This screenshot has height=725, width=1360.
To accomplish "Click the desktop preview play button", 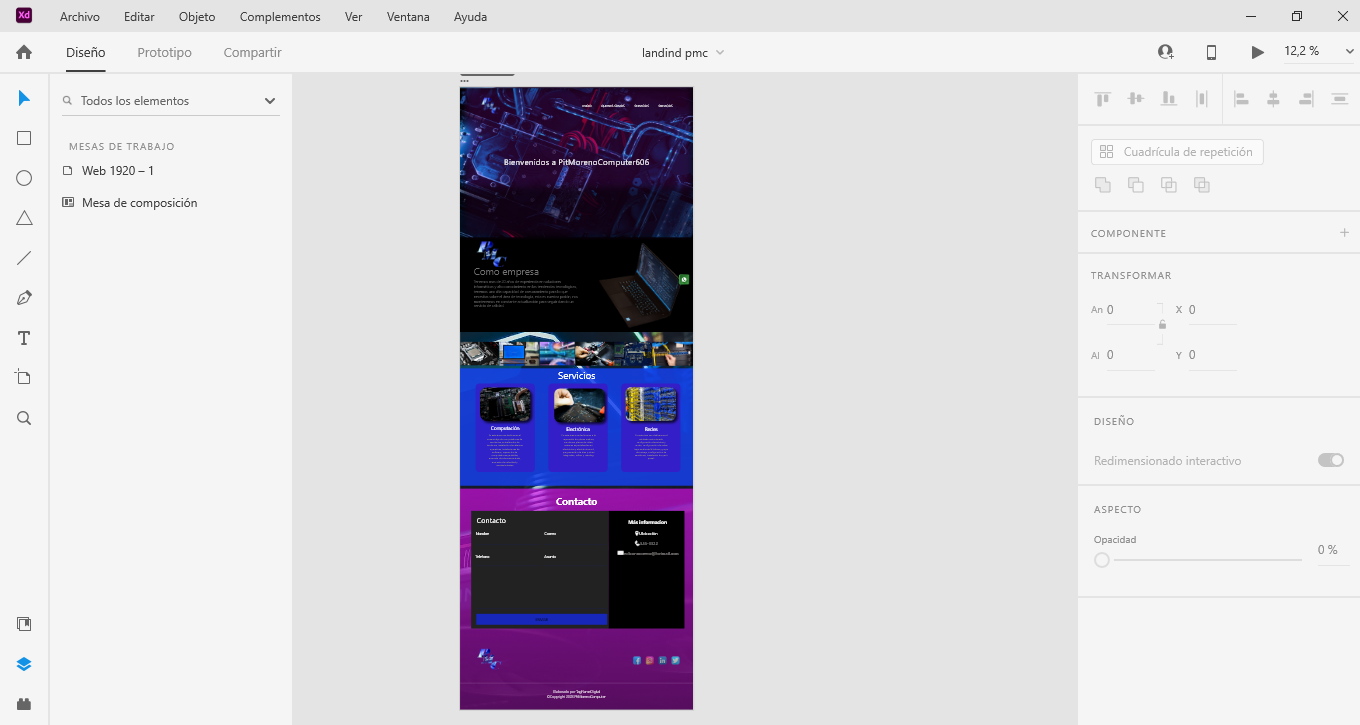I will 1257,52.
